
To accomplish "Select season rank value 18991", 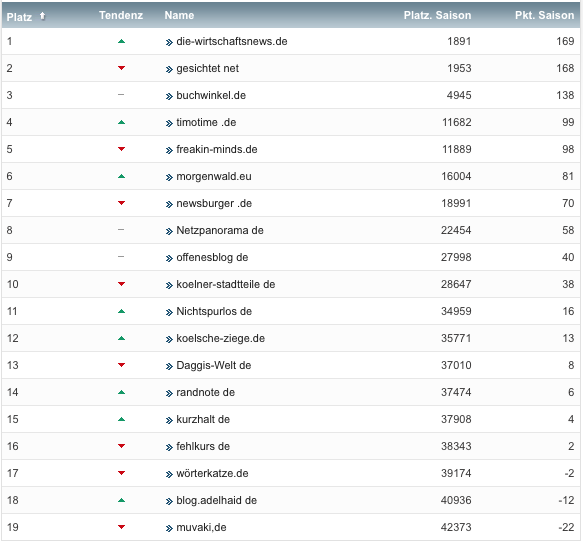I will click(x=456, y=203).
